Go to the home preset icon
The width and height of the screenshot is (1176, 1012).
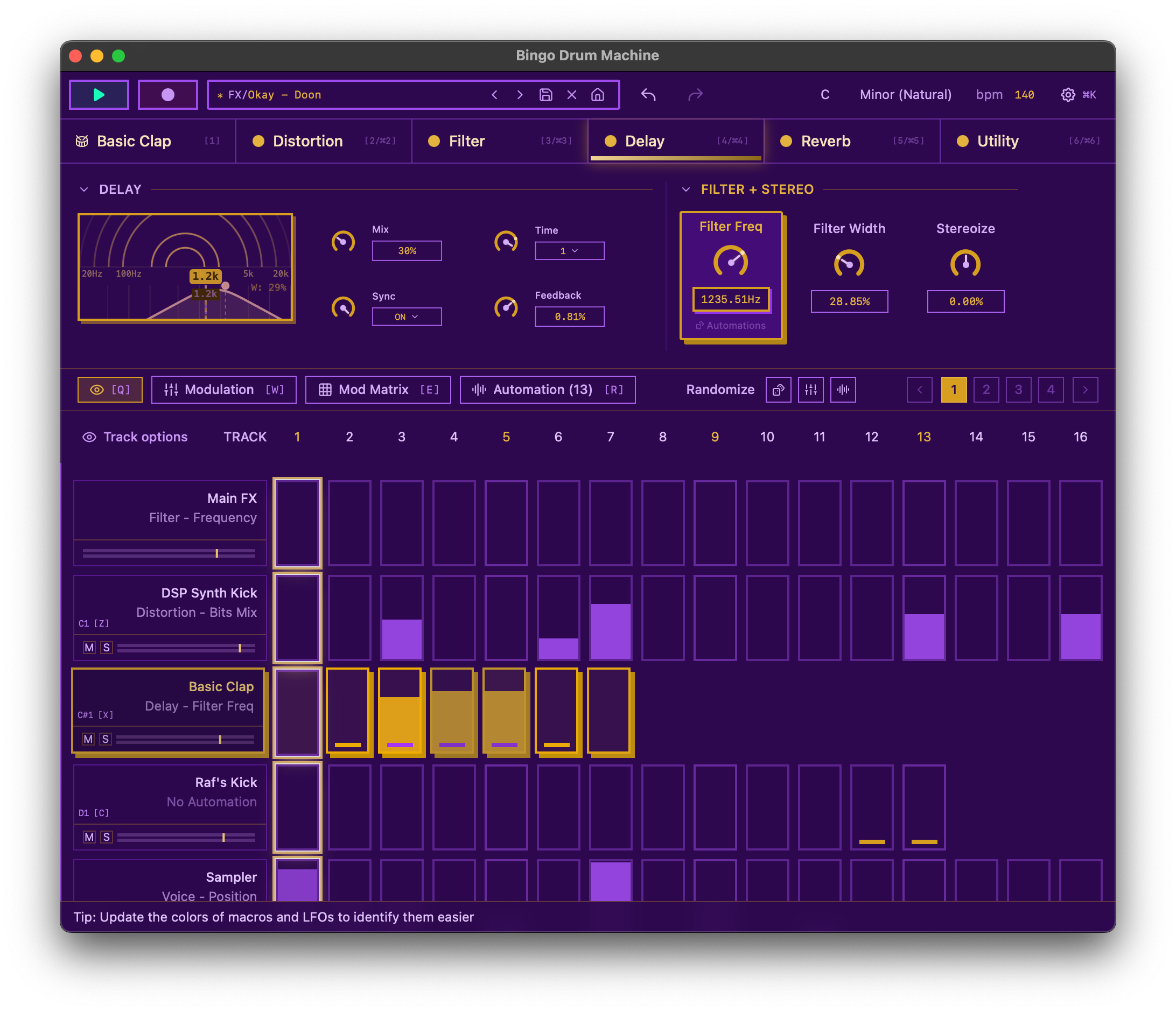coord(597,95)
